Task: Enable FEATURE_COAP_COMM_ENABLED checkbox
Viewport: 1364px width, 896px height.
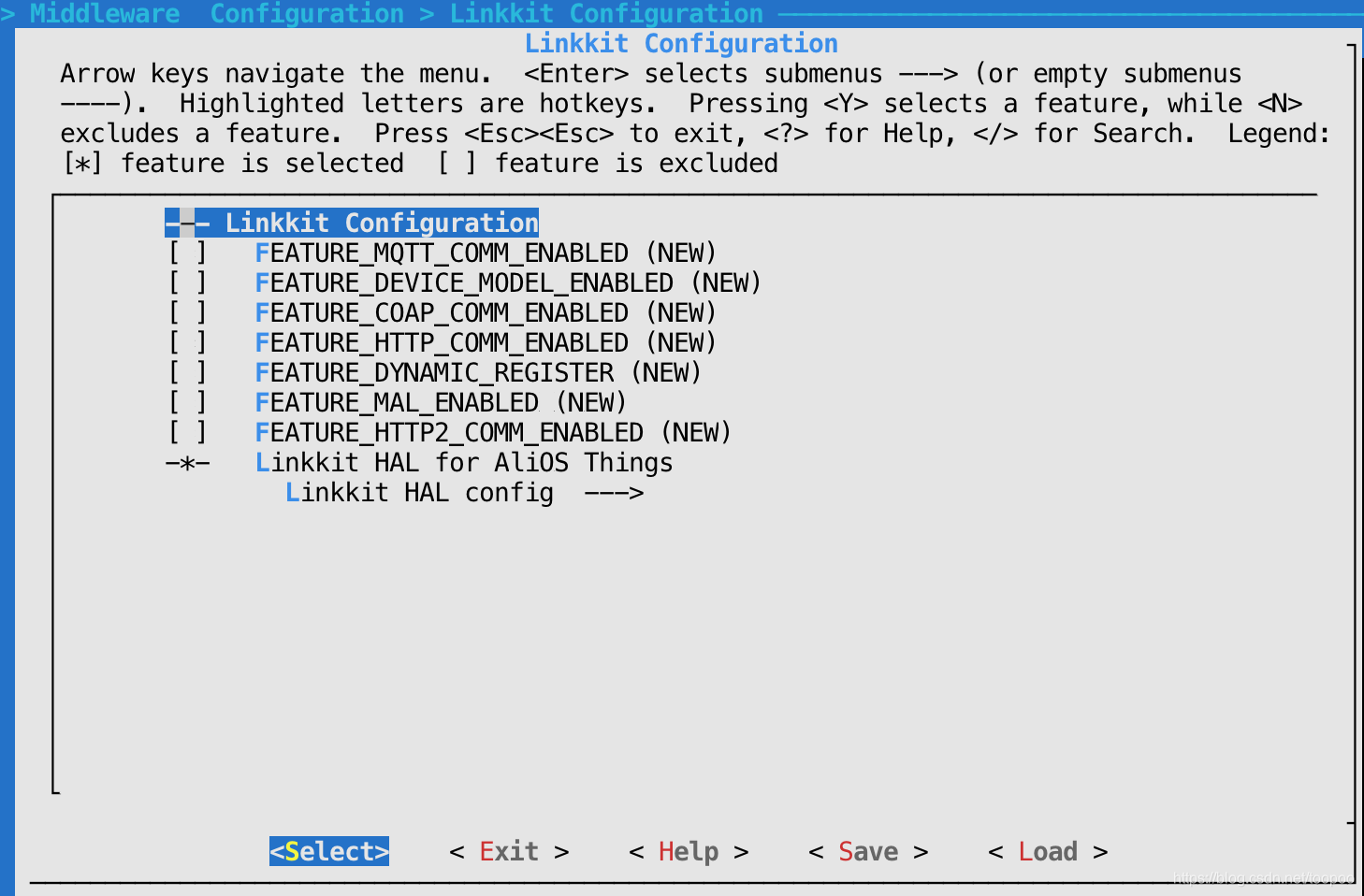Action: [187, 313]
